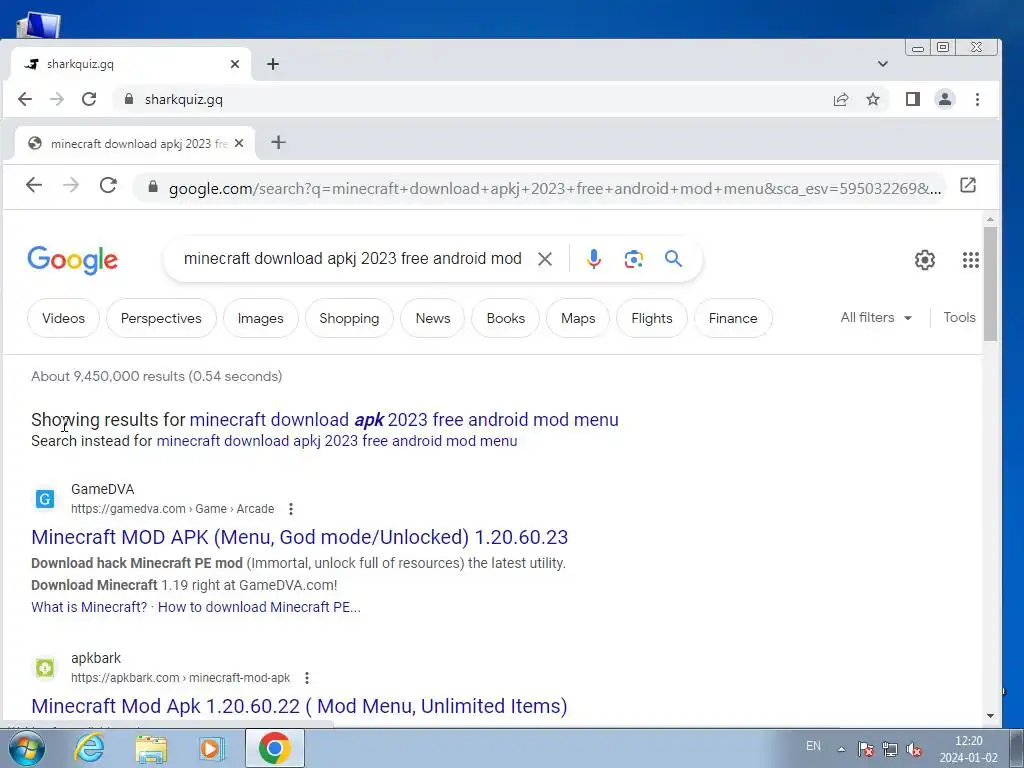Open network tray icon
Screen dimensions: 1024x768
tap(889, 749)
